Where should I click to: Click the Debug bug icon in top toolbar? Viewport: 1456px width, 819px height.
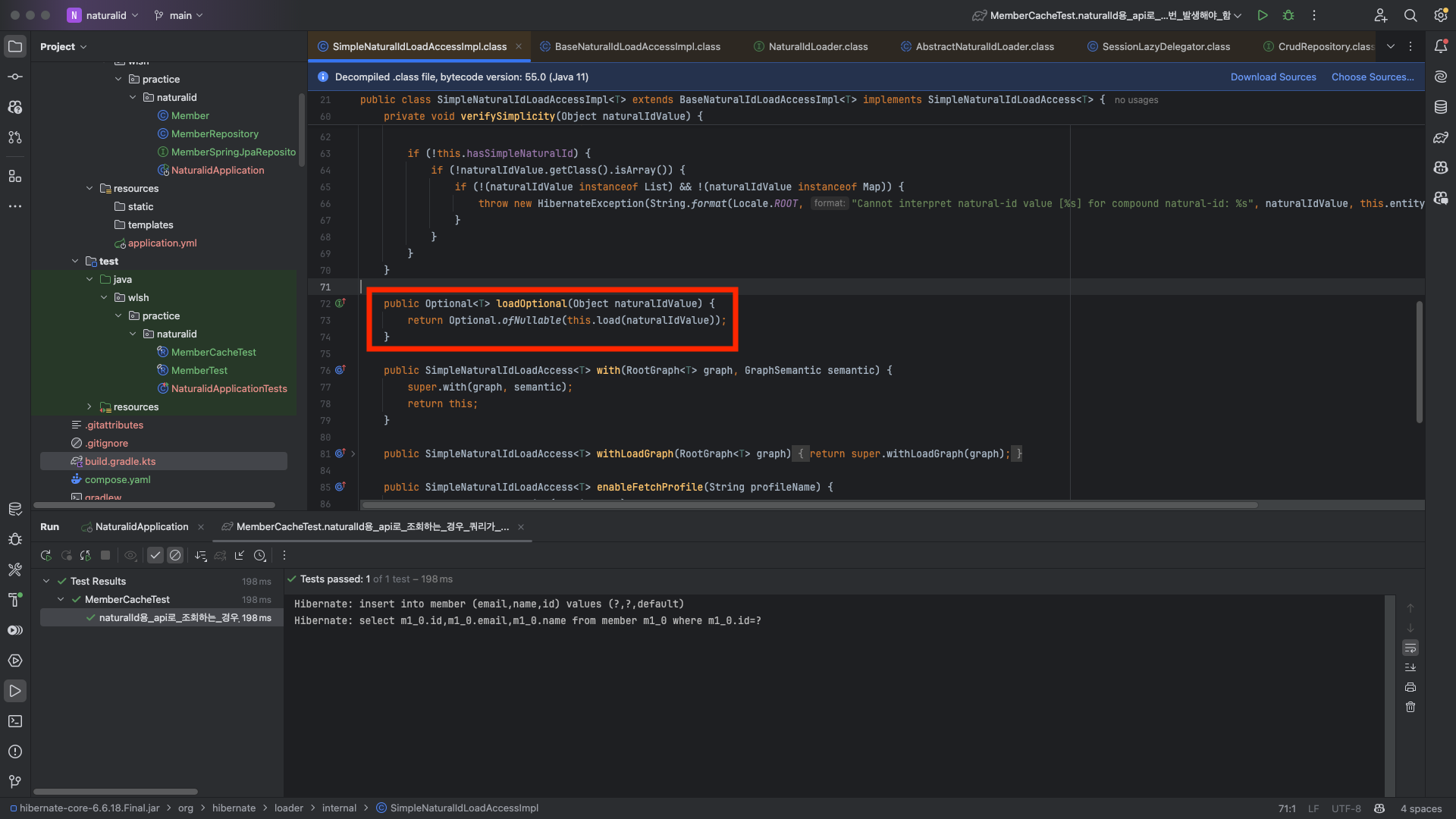coord(1288,15)
